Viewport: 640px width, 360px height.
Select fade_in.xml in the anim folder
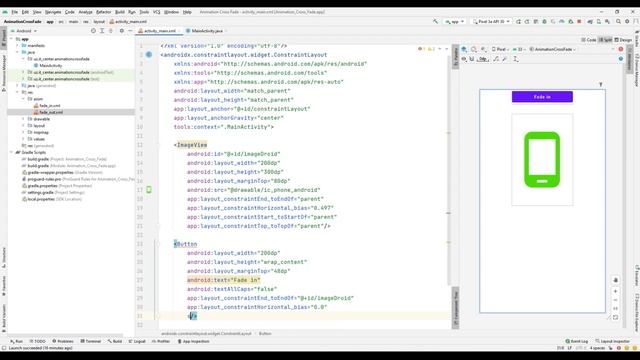click(50, 105)
